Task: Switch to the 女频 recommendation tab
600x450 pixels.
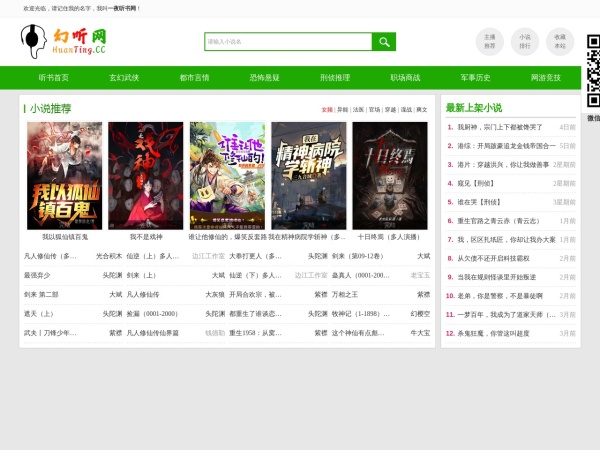Action: pos(326,109)
